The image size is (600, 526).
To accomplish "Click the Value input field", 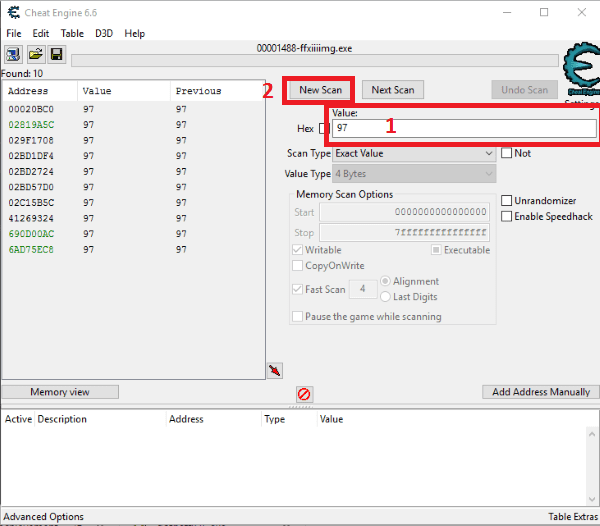I will pyautogui.click(x=464, y=128).
